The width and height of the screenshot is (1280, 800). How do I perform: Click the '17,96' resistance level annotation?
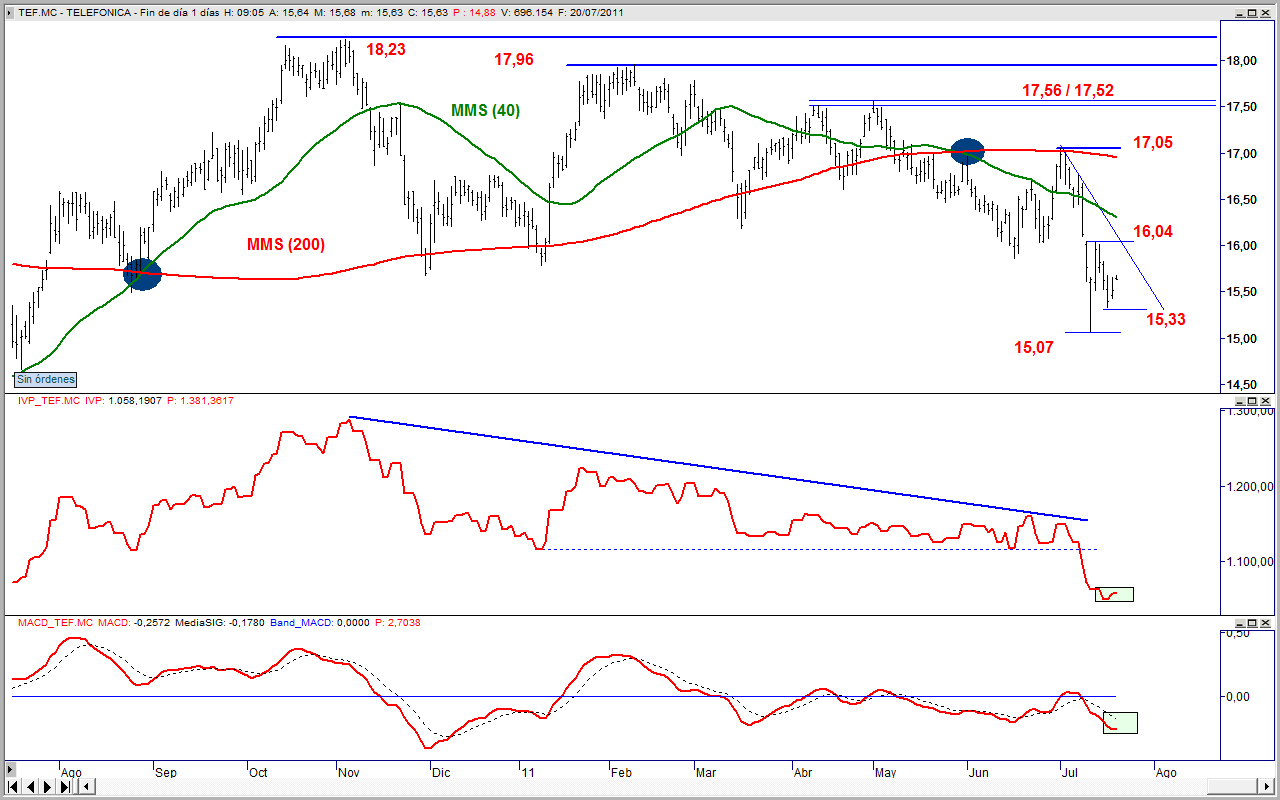click(x=514, y=60)
